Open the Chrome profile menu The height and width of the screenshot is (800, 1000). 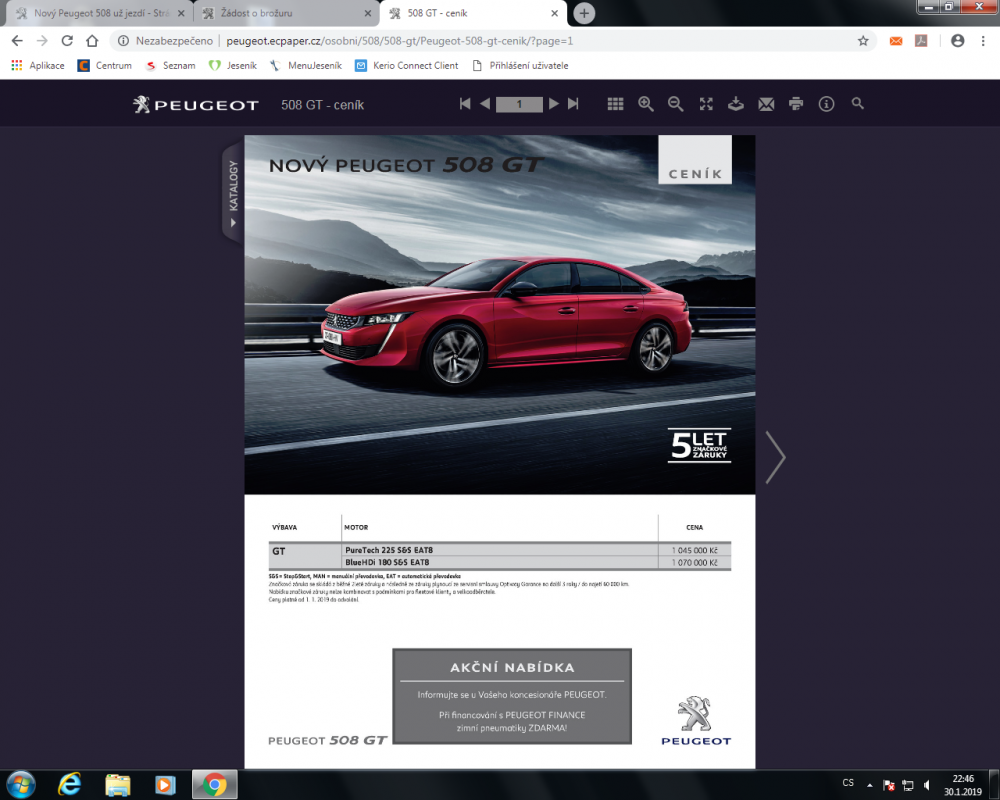(957, 41)
